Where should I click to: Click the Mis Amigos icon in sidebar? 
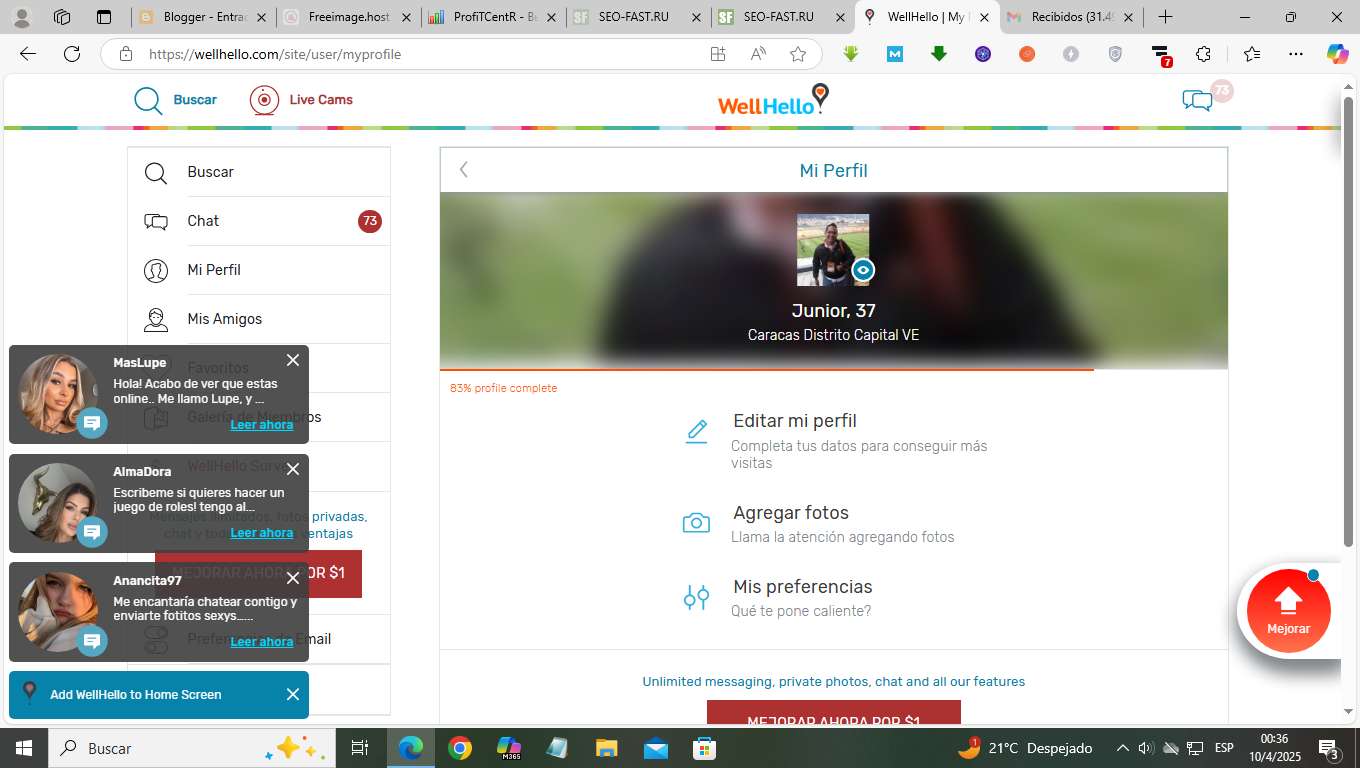coord(156,320)
